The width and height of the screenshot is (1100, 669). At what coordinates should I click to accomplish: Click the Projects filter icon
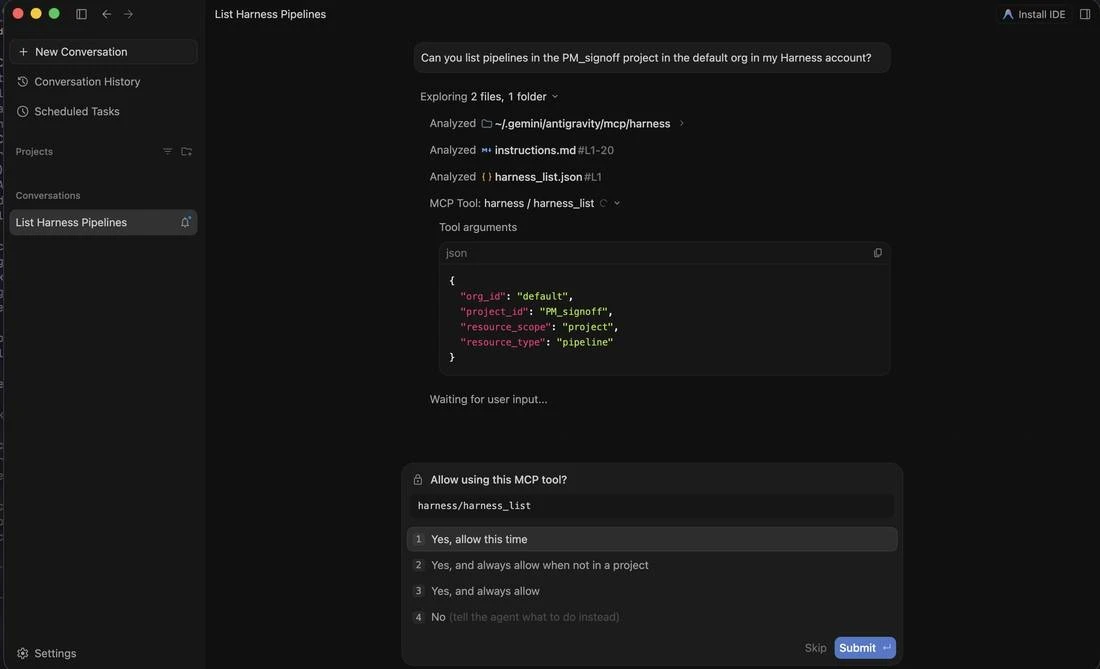pyautogui.click(x=168, y=151)
